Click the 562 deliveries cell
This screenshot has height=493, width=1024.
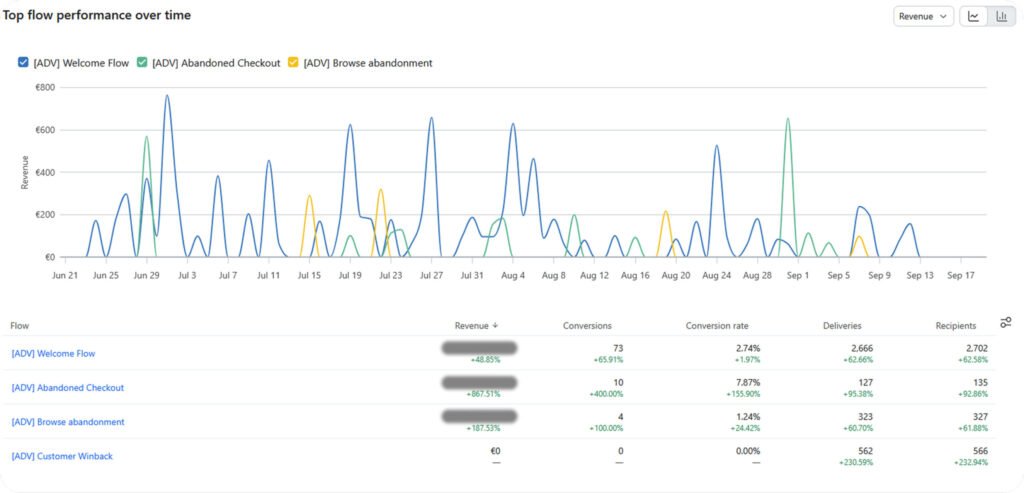(865, 451)
